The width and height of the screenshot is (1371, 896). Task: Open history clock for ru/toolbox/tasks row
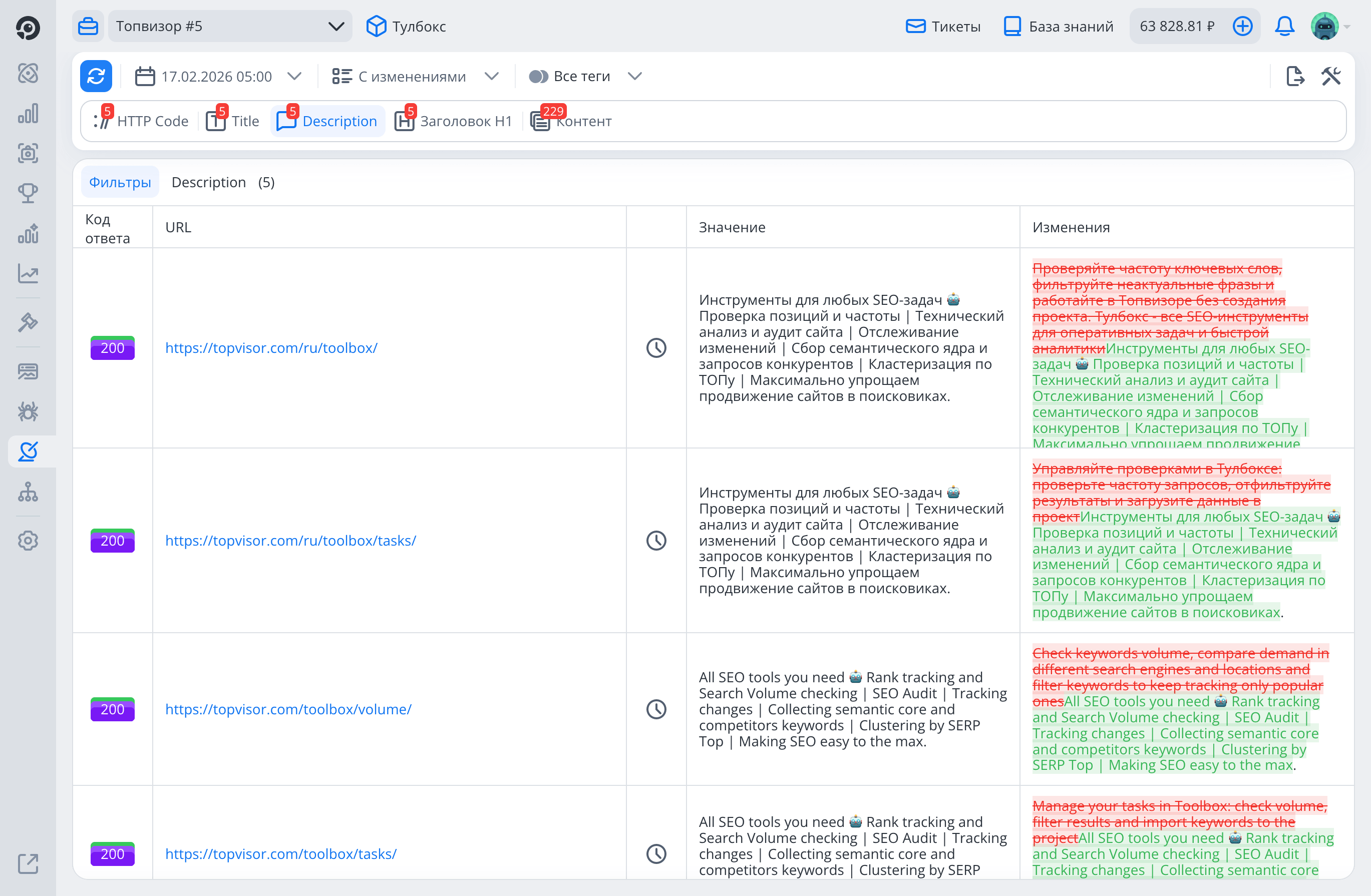(656, 541)
